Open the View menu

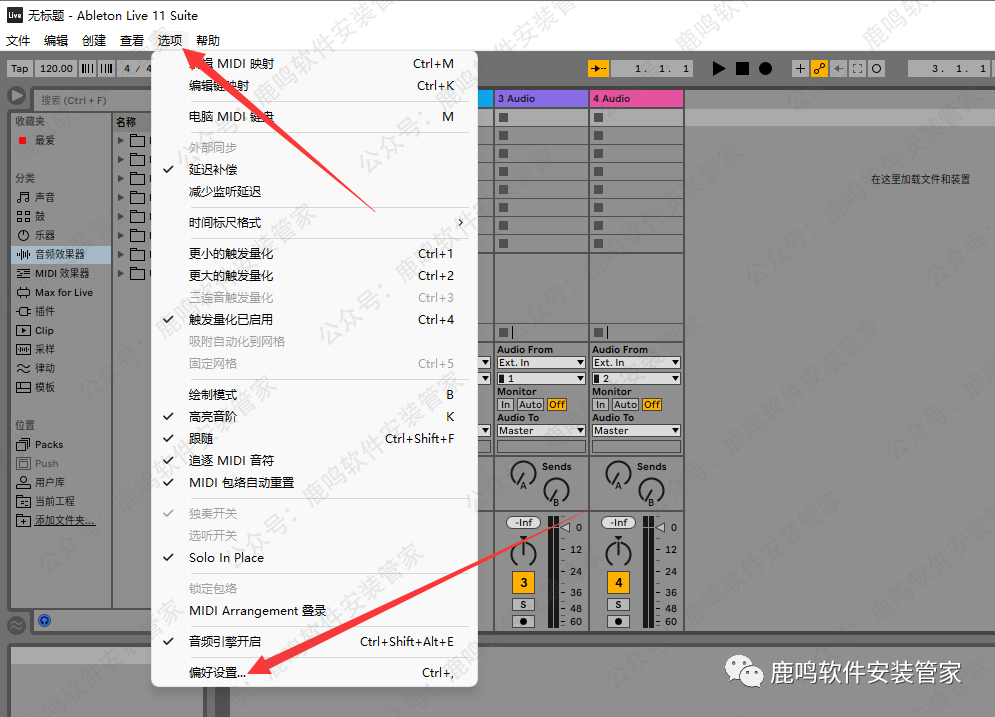pos(132,41)
